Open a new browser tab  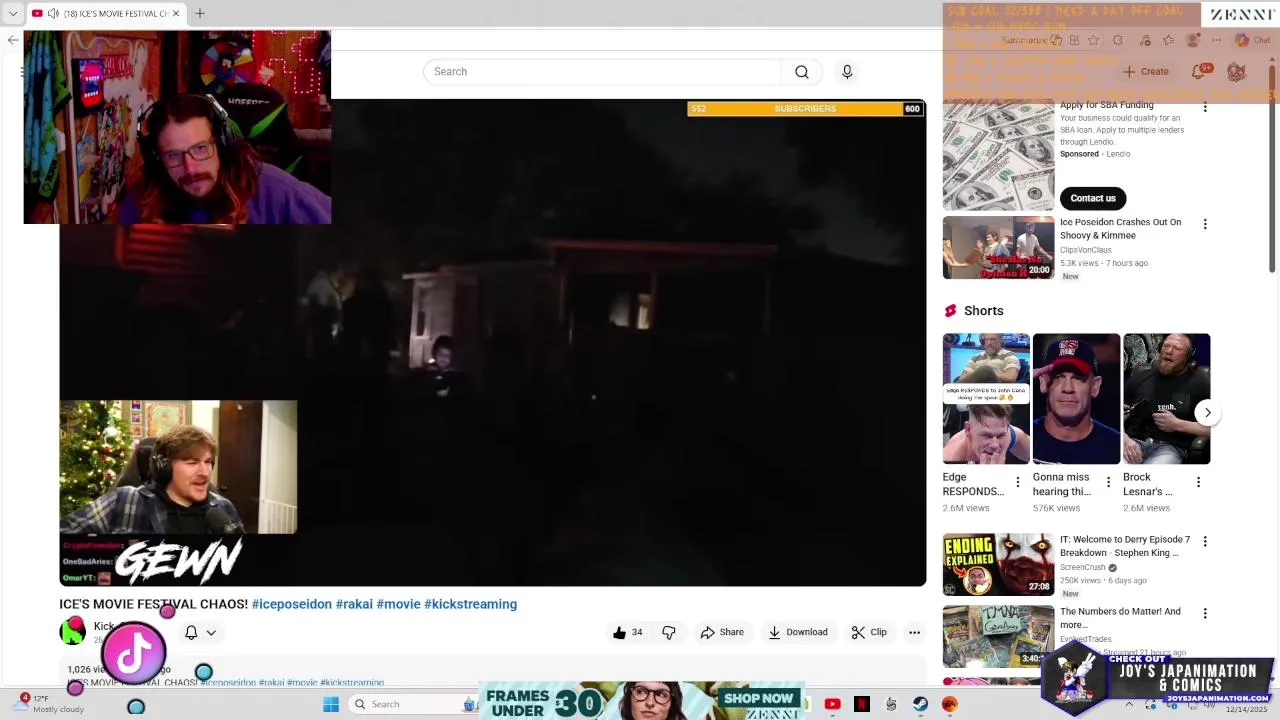[x=199, y=13]
